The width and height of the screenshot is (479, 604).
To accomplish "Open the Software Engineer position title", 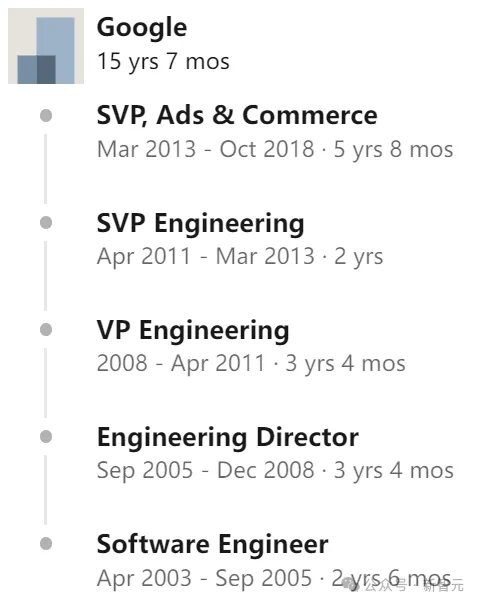I will point(212,545).
